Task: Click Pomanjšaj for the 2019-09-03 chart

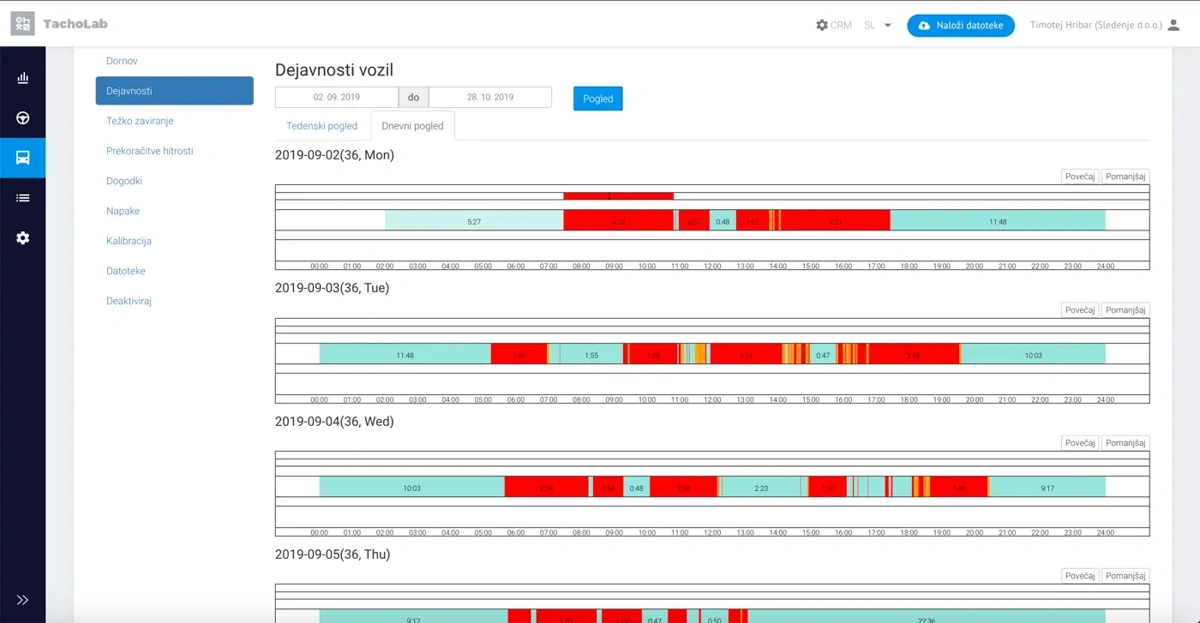Action: (1126, 310)
